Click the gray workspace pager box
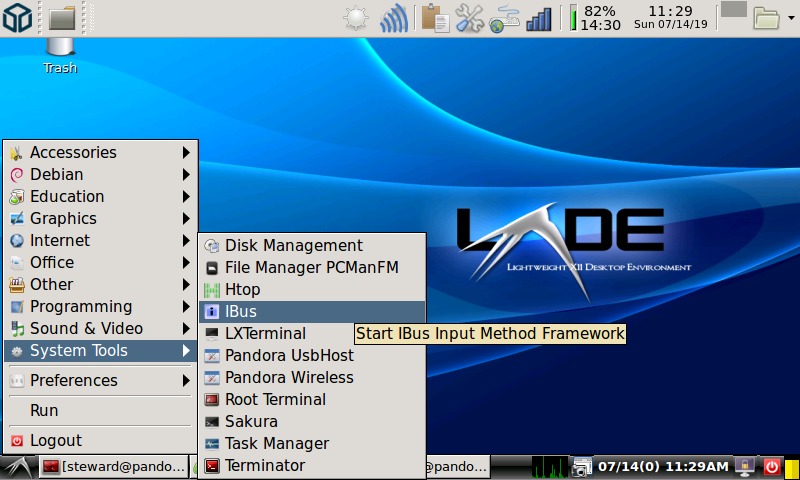The height and width of the screenshot is (480, 800). (734, 9)
